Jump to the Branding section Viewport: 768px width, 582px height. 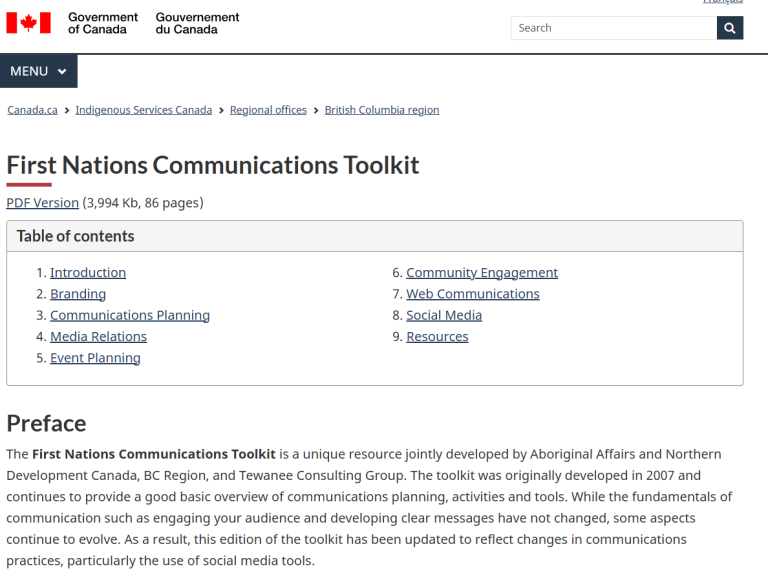pos(78,294)
